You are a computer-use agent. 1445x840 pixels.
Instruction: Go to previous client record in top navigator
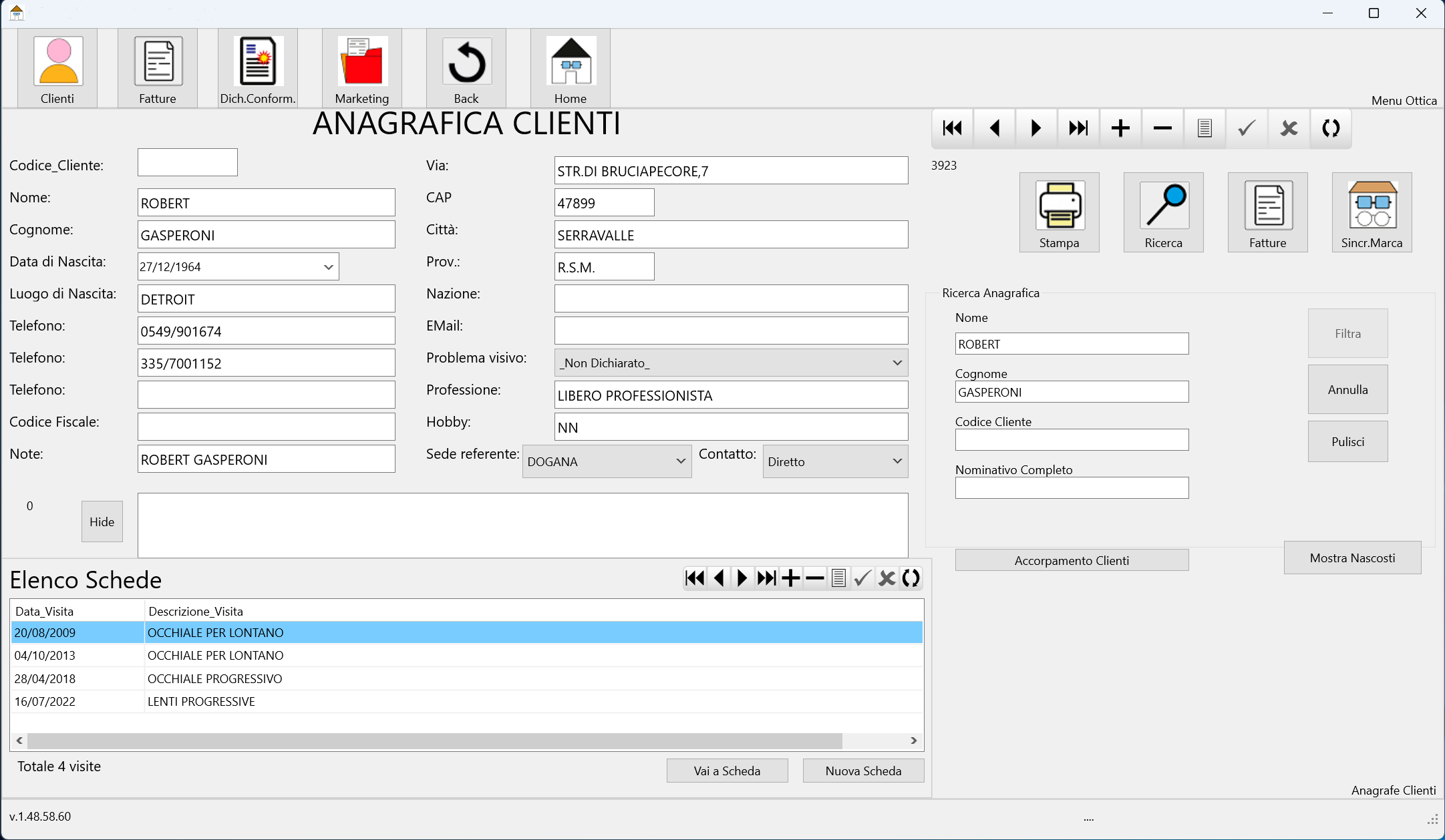pos(995,128)
